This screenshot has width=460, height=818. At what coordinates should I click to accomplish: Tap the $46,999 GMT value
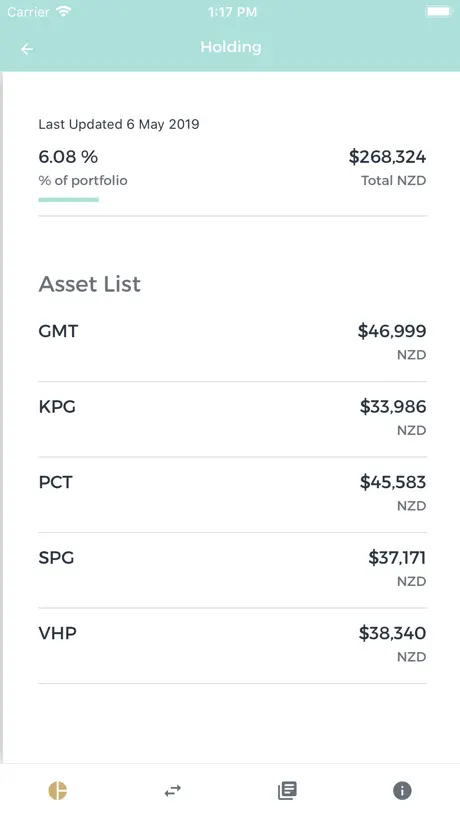[392, 331]
